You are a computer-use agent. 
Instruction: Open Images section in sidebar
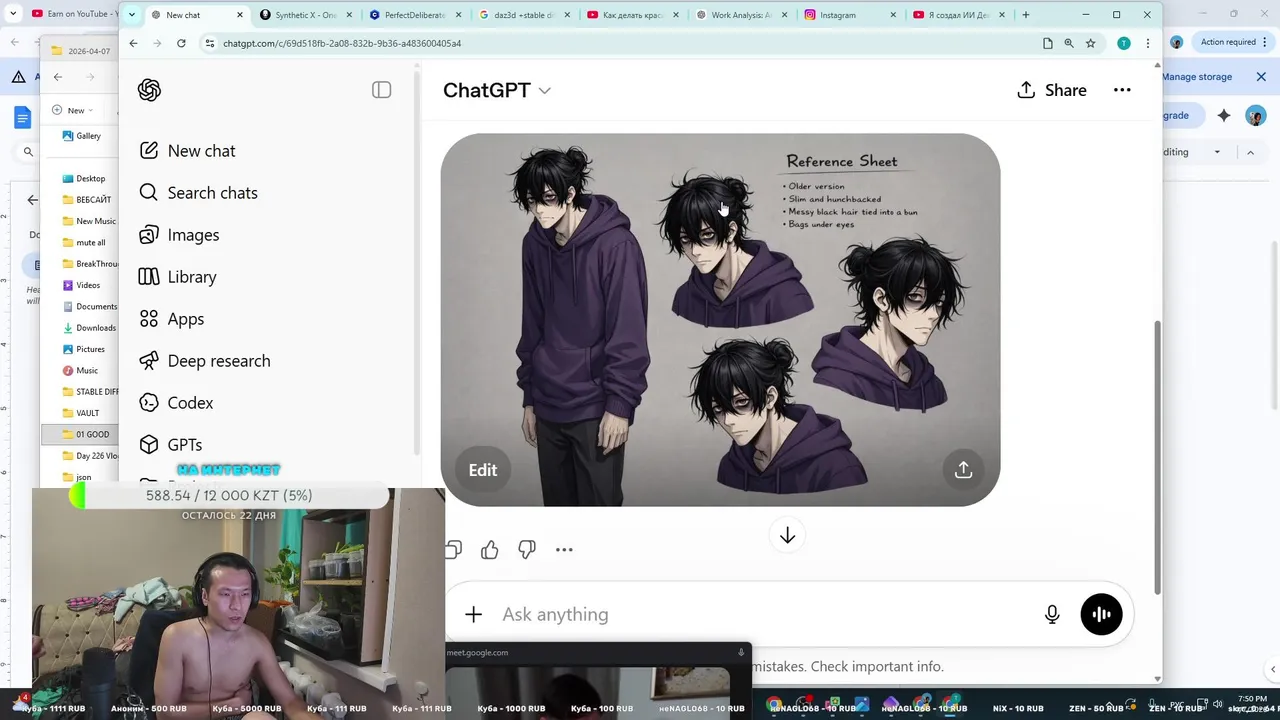180,235
